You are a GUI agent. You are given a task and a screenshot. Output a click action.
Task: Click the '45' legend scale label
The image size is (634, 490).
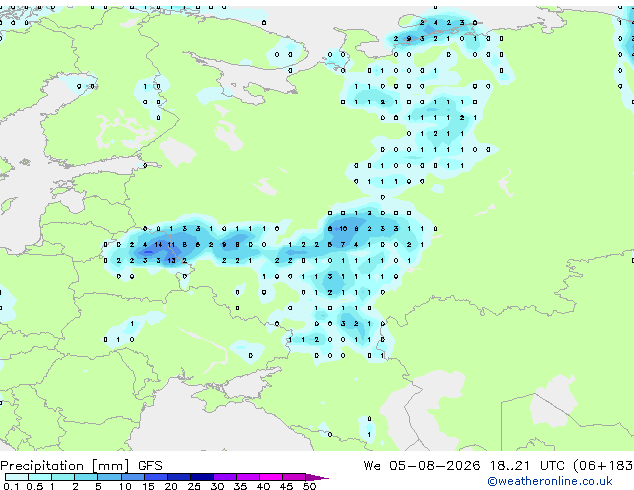(x=286, y=486)
